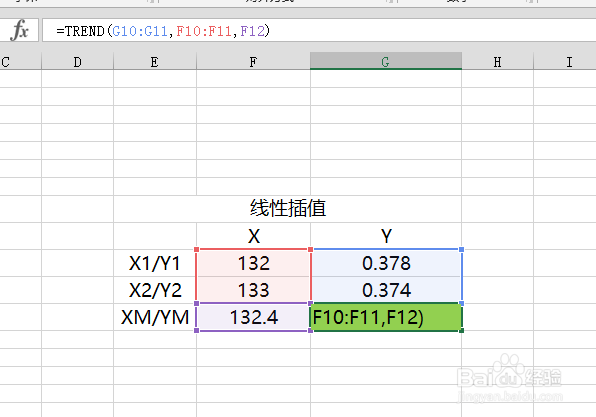Select the X1/Y1 label cell

coord(155,263)
